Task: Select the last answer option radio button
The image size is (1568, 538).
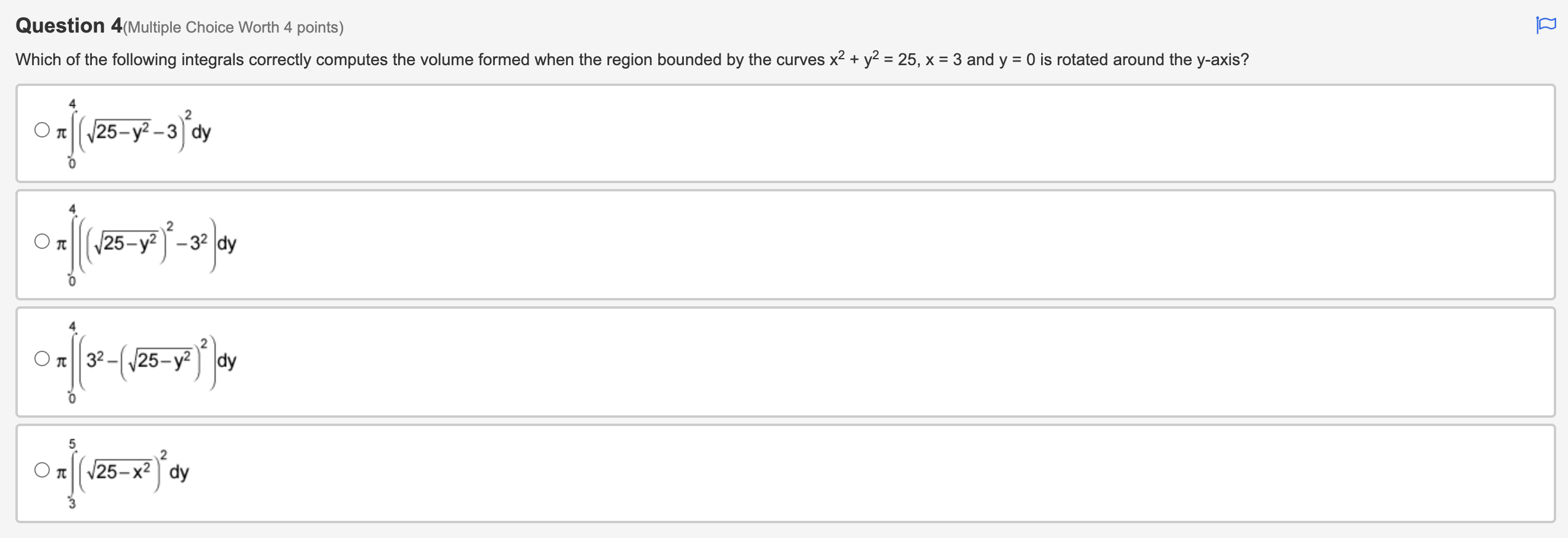Action: [x=41, y=470]
